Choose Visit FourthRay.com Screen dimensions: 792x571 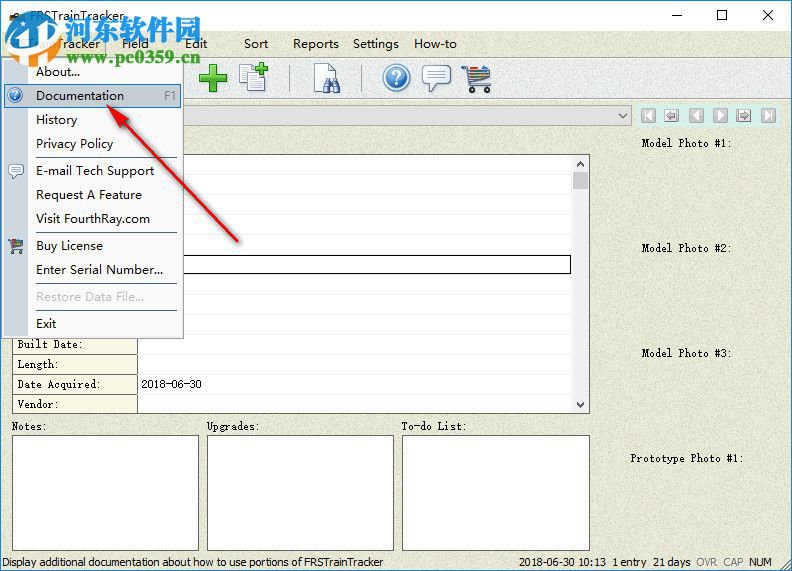(93, 219)
